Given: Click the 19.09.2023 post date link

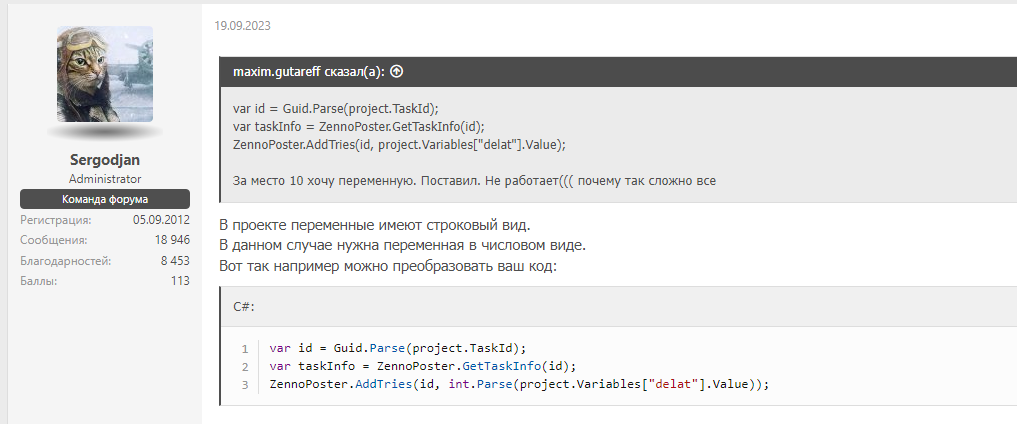Looking at the screenshot, I should (242, 26).
